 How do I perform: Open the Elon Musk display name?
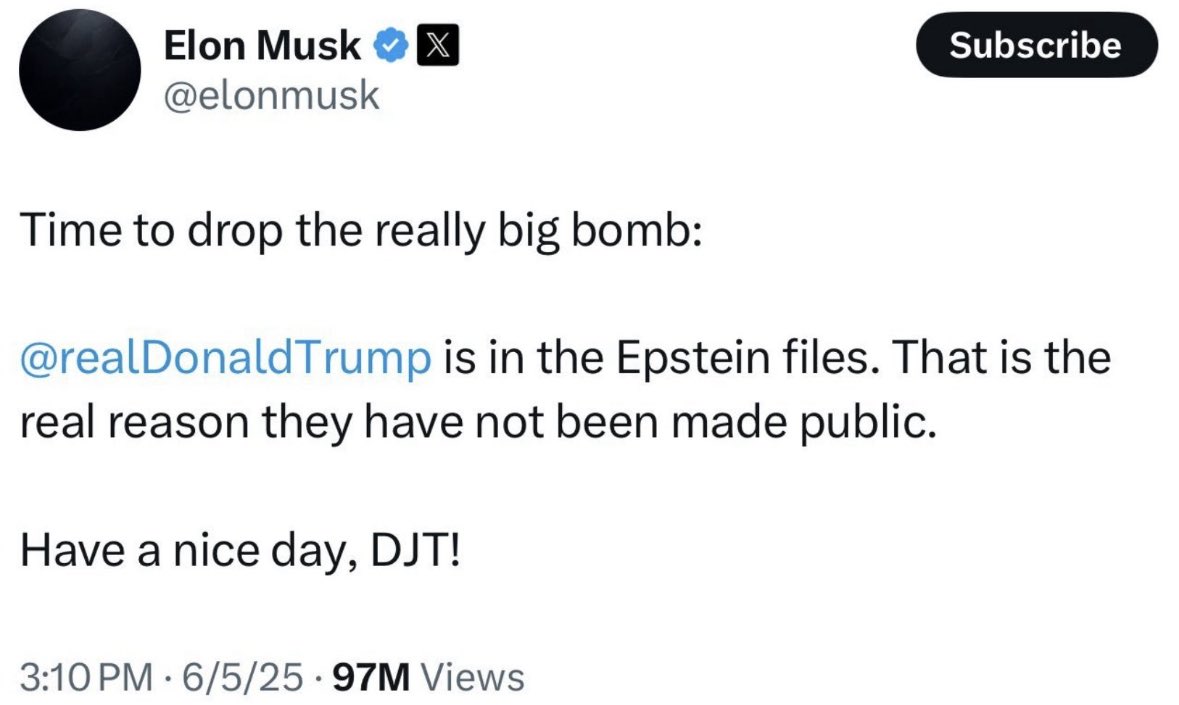click(261, 45)
